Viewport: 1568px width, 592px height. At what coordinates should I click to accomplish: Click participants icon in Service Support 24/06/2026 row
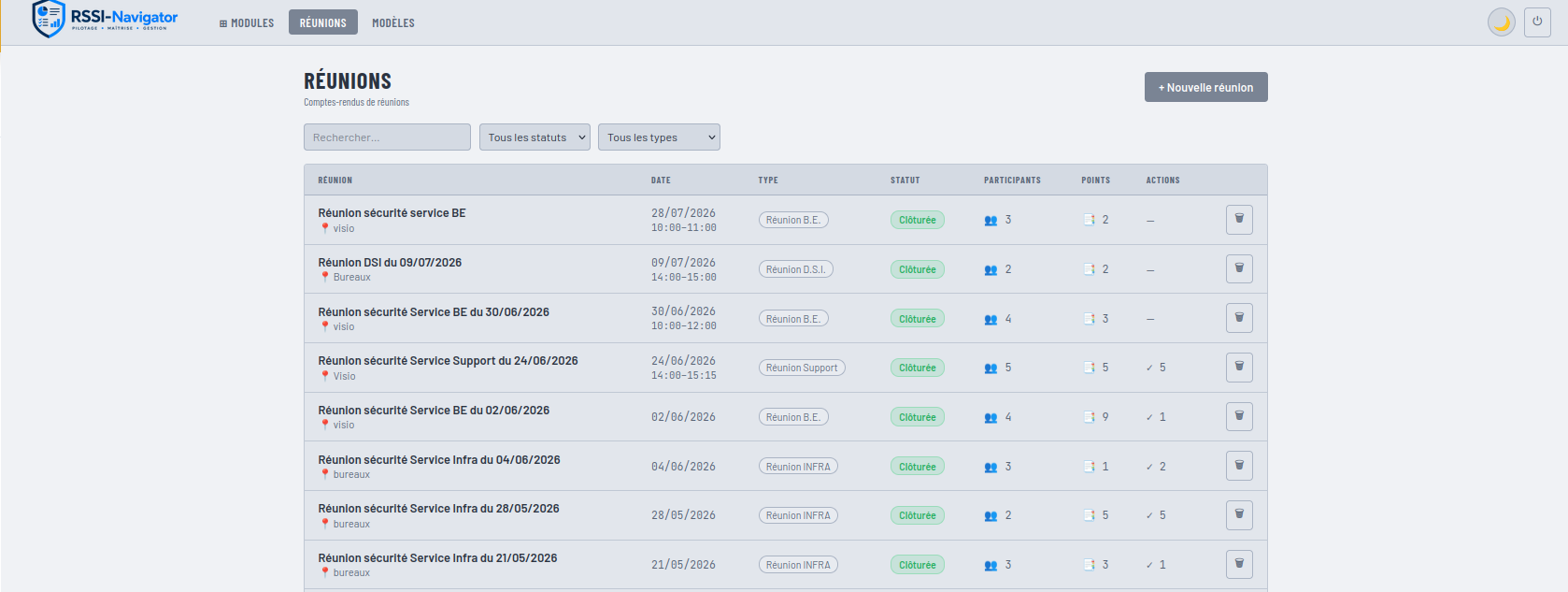(x=991, y=368)
